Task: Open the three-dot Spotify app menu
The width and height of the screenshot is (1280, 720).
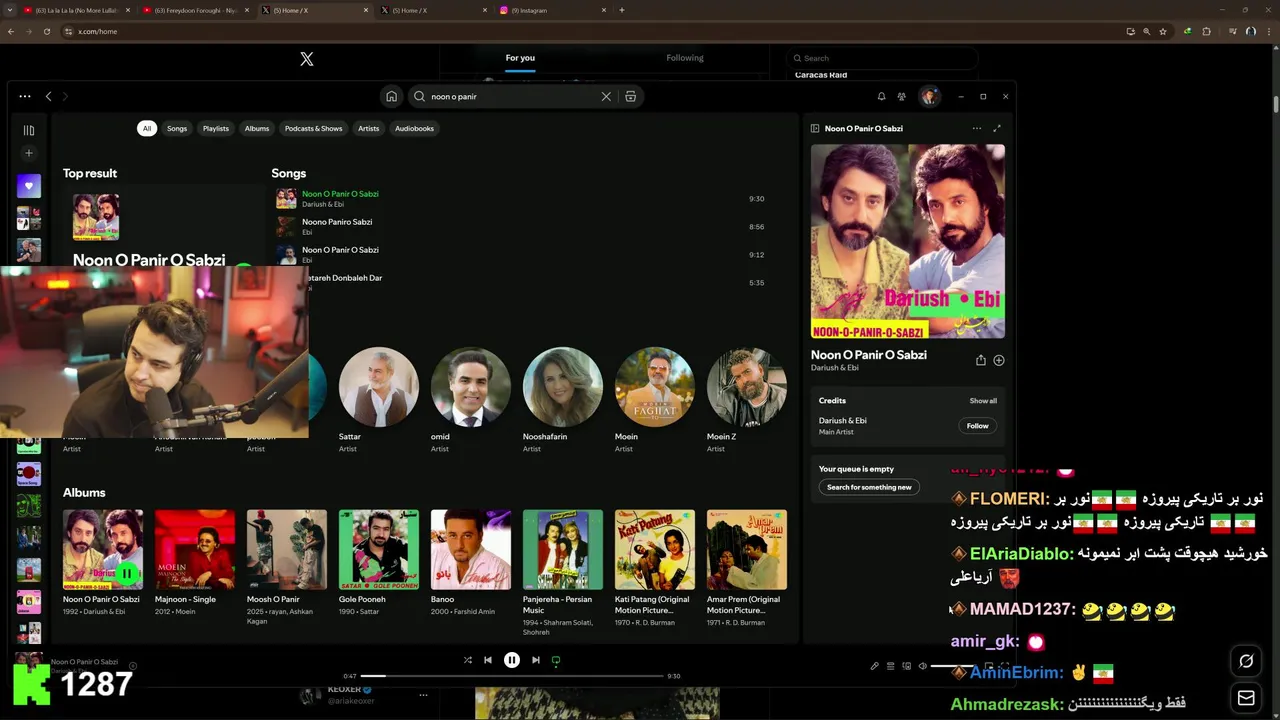Action: 25,96
